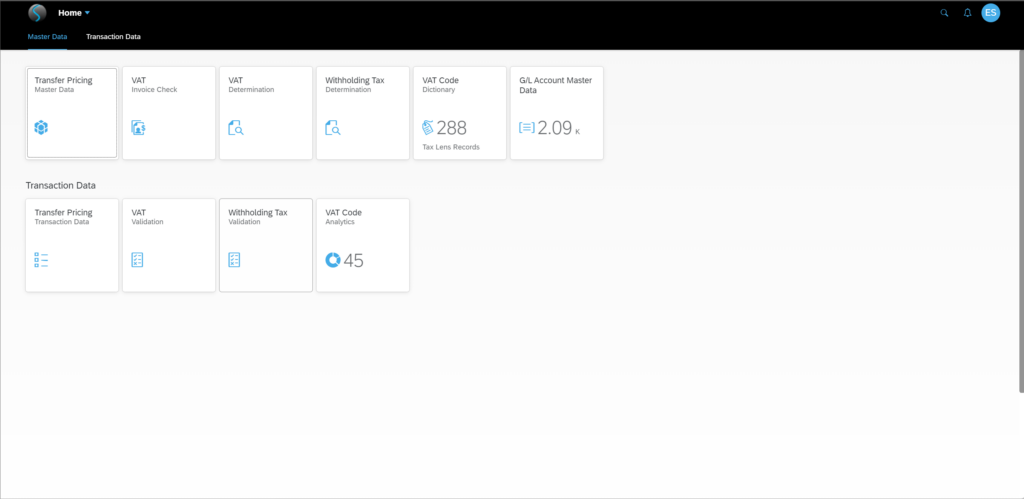The height and width of the screenshot is (499, 1024).
Task: Click the Transaction Data section heading
Action: (61, 185)
